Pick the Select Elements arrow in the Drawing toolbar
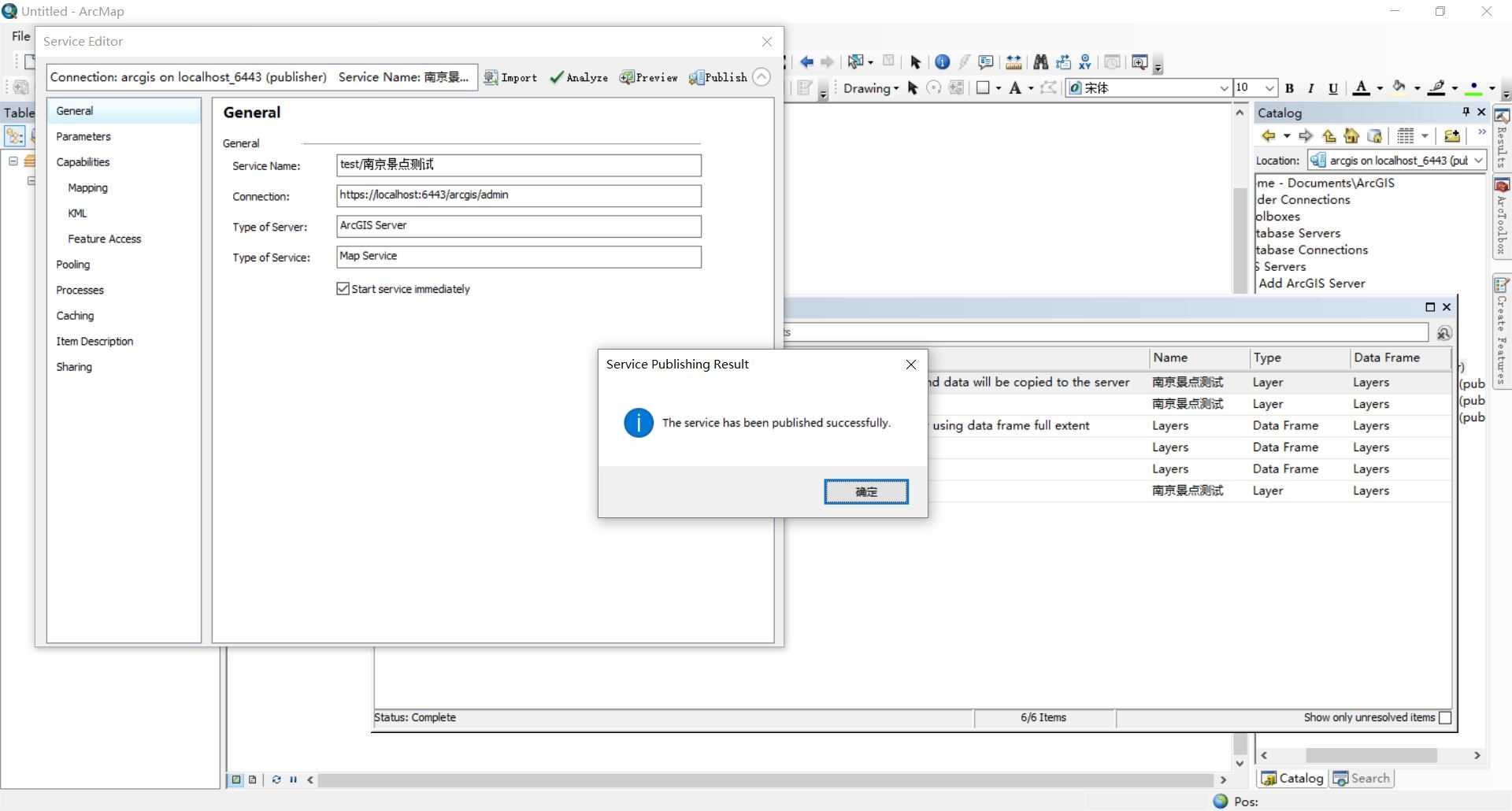The width and height of the screenshot is (1512, 811). tap(913, 88)
